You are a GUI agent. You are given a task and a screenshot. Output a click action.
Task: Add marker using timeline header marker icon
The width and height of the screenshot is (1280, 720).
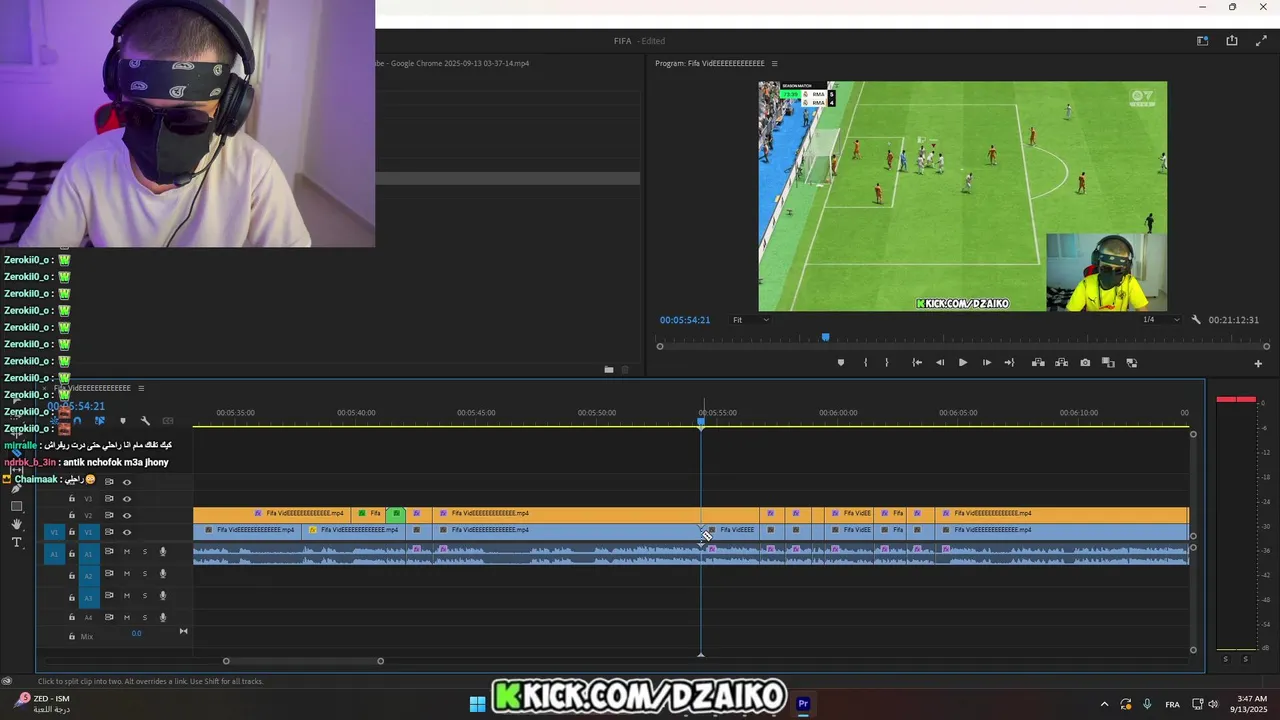pos(123,421)
